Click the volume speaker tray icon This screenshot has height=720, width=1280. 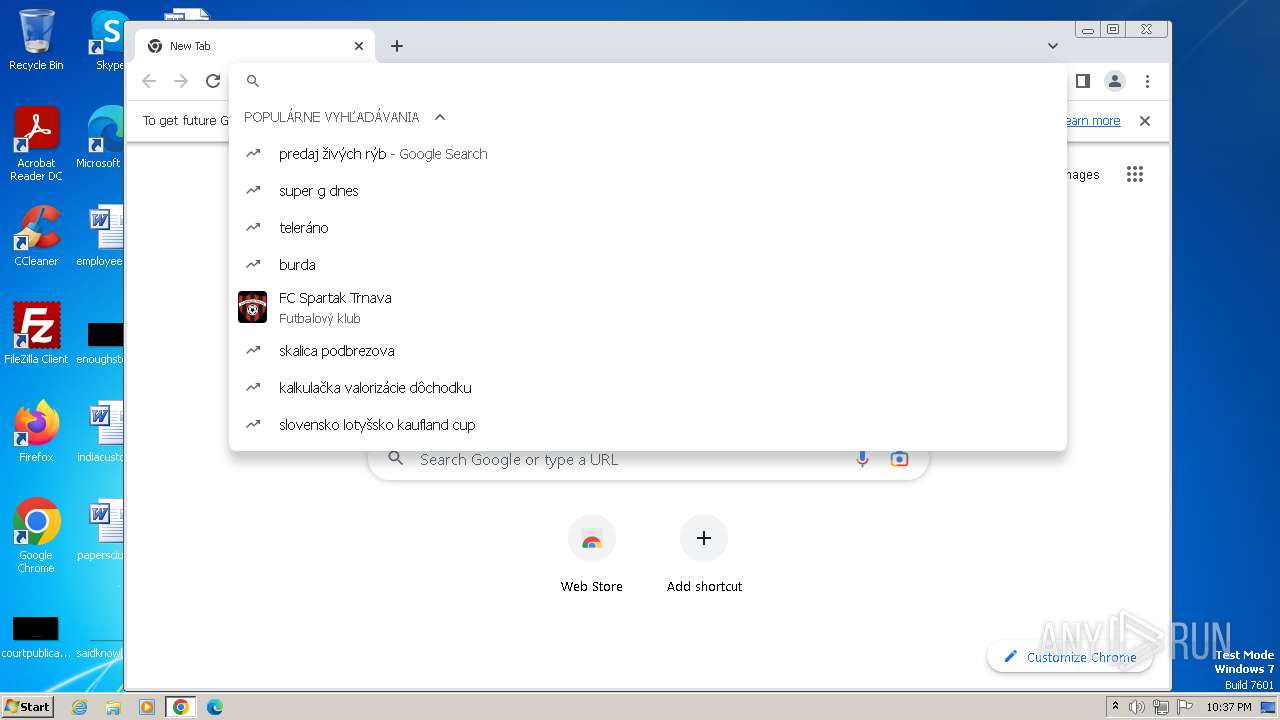point(1137,707)
